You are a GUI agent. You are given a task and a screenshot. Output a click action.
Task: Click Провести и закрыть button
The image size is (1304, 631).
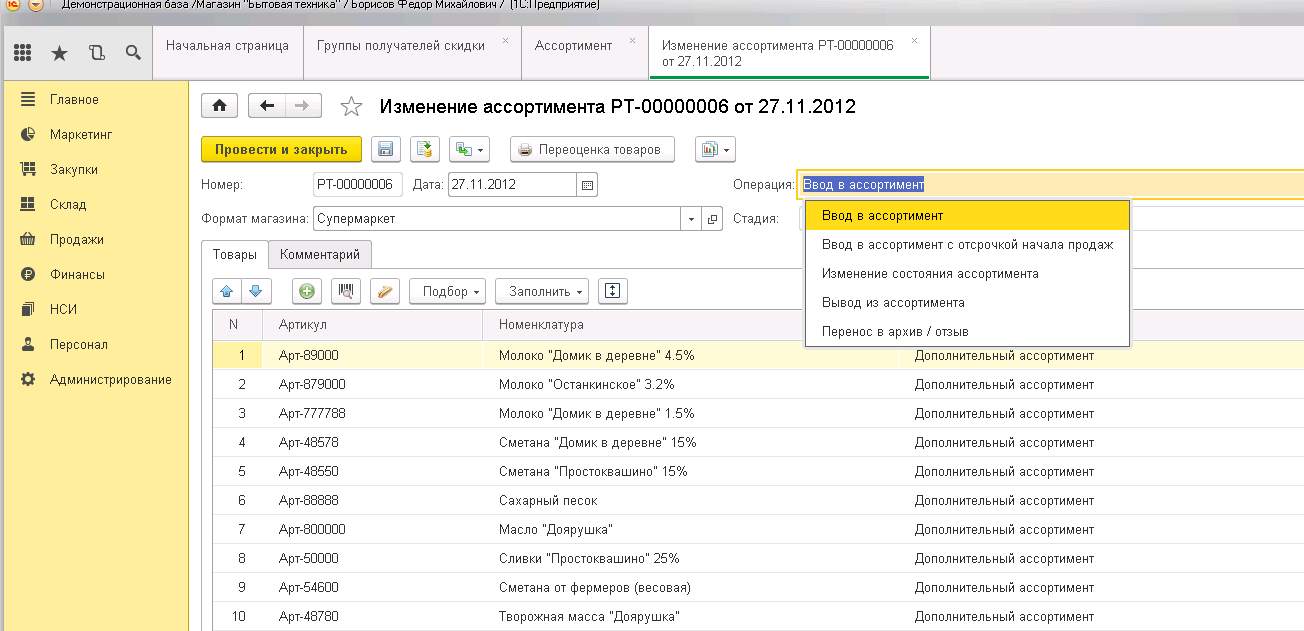(280, 149)
